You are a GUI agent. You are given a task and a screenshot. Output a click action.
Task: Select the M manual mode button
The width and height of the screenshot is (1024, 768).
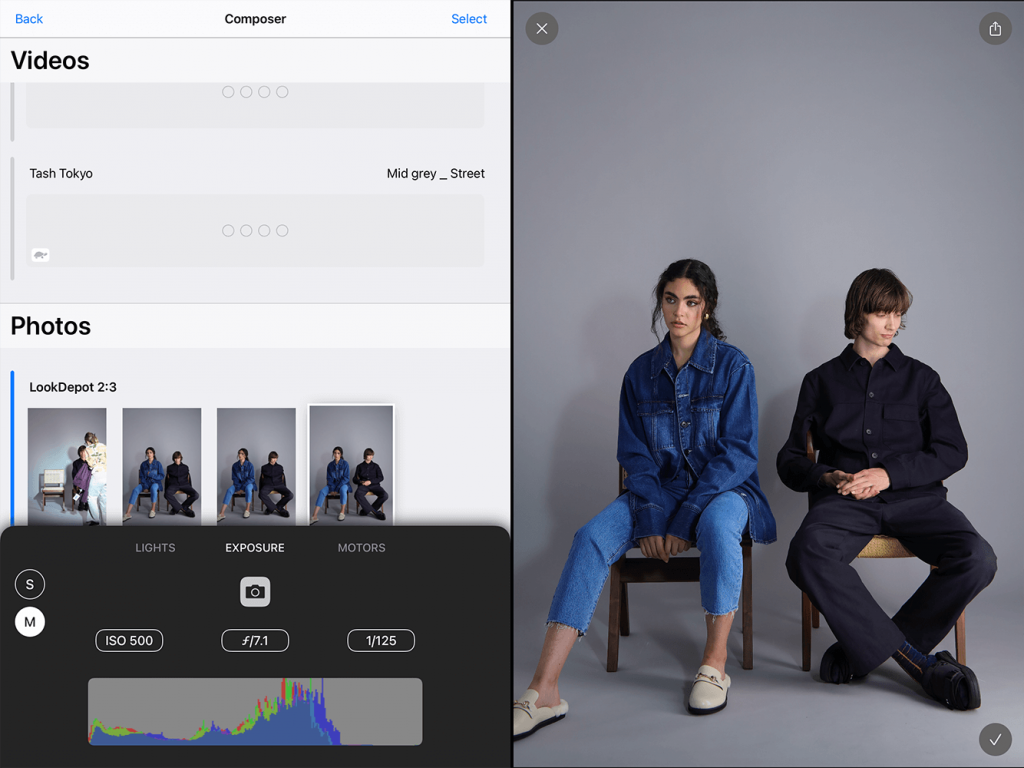pyautogui.click(x=30, y=622)
